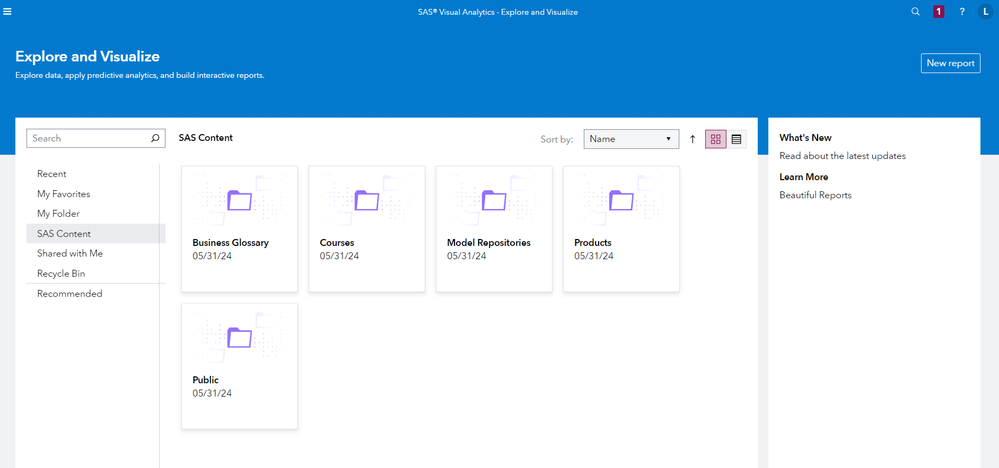
Task: Click the magnifier search icon in header
Action: pyautogui.click(x=916, y=11)
